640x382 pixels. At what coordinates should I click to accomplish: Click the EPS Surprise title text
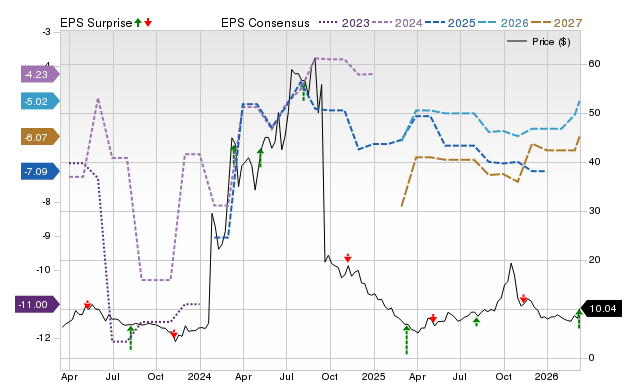pyautogui.click(x=96, y=23)
